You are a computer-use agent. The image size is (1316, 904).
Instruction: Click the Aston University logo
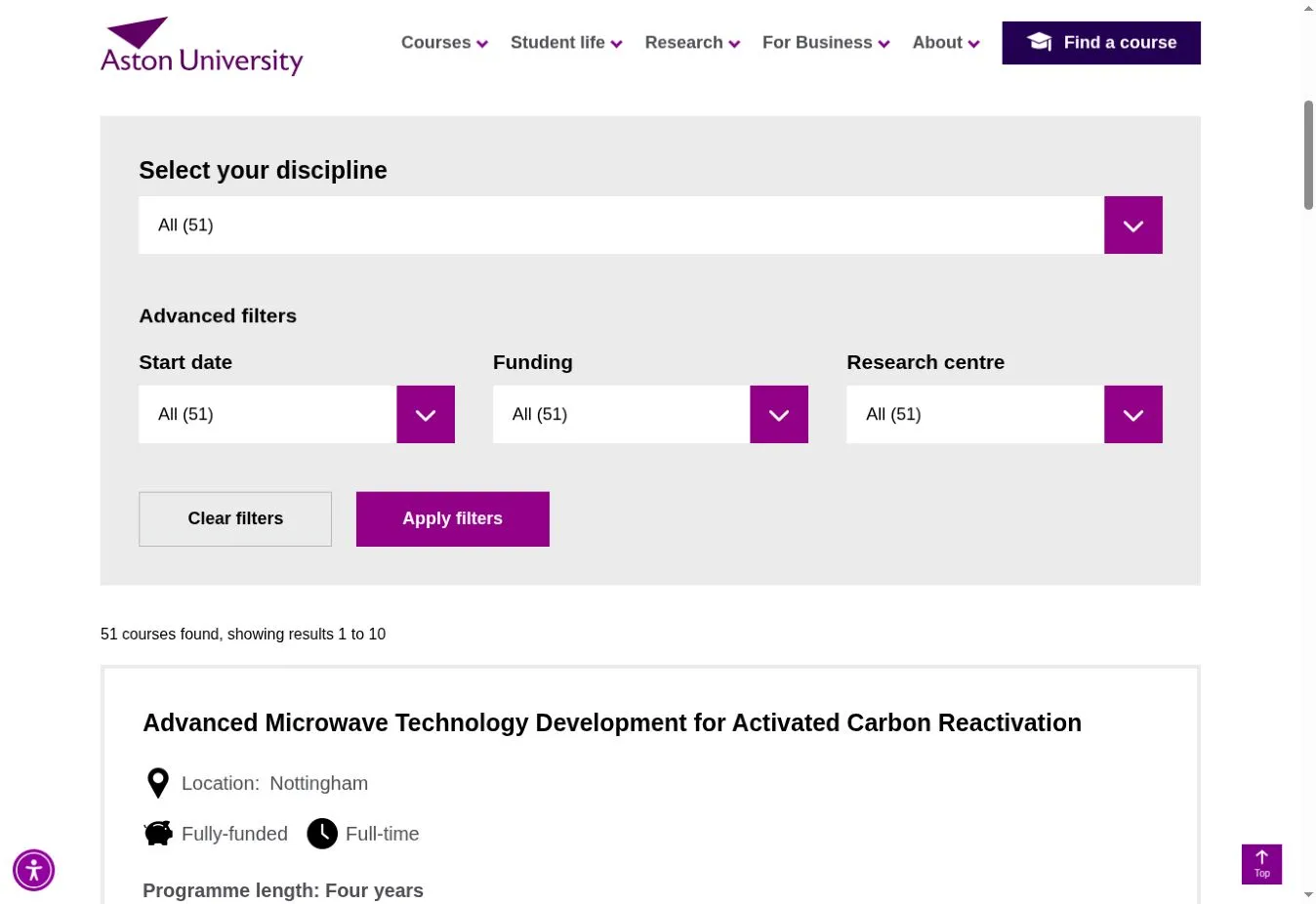pyautogui.click(x=202, y=46)
